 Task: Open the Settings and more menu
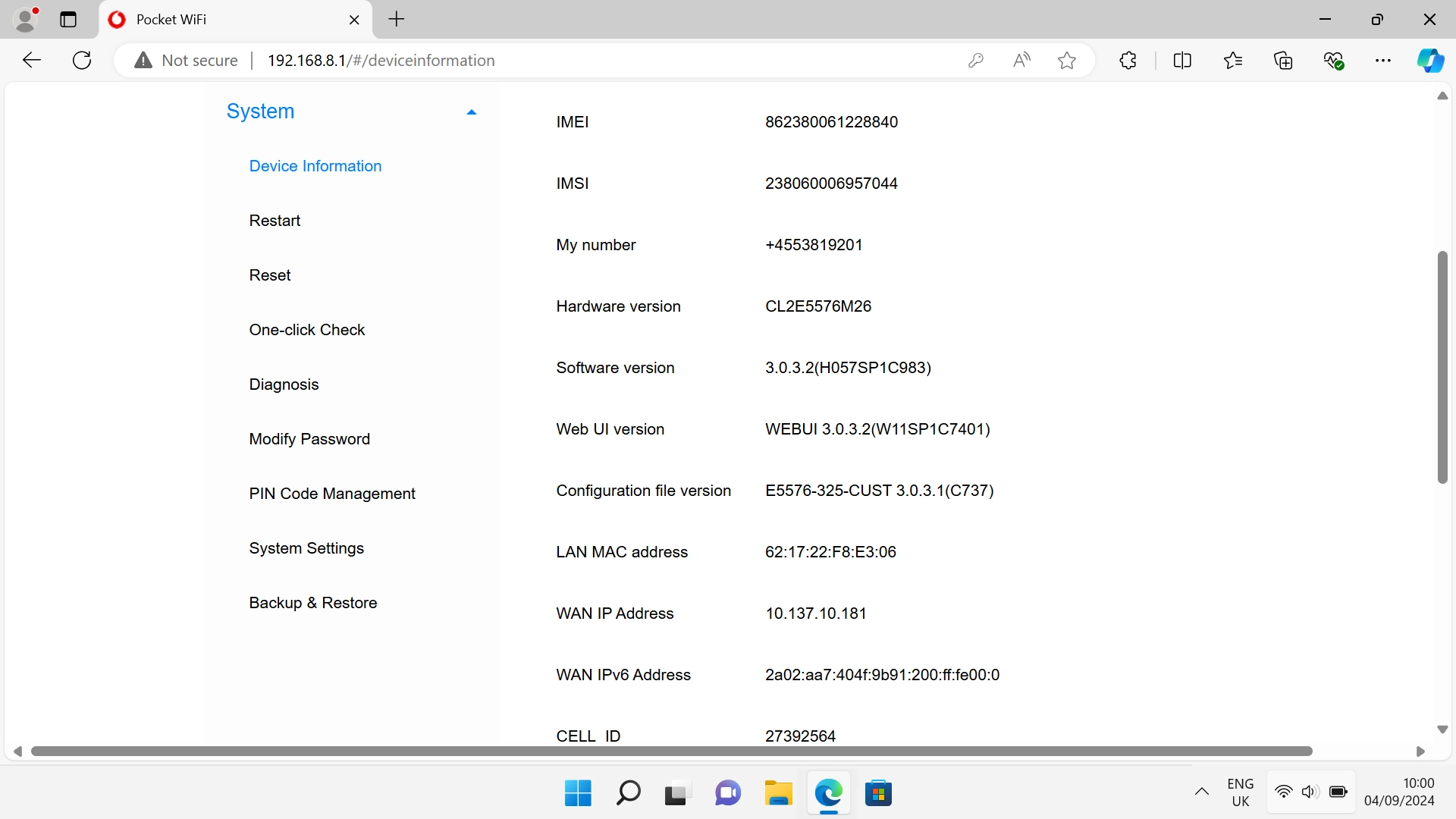[x=1384, y=60]
